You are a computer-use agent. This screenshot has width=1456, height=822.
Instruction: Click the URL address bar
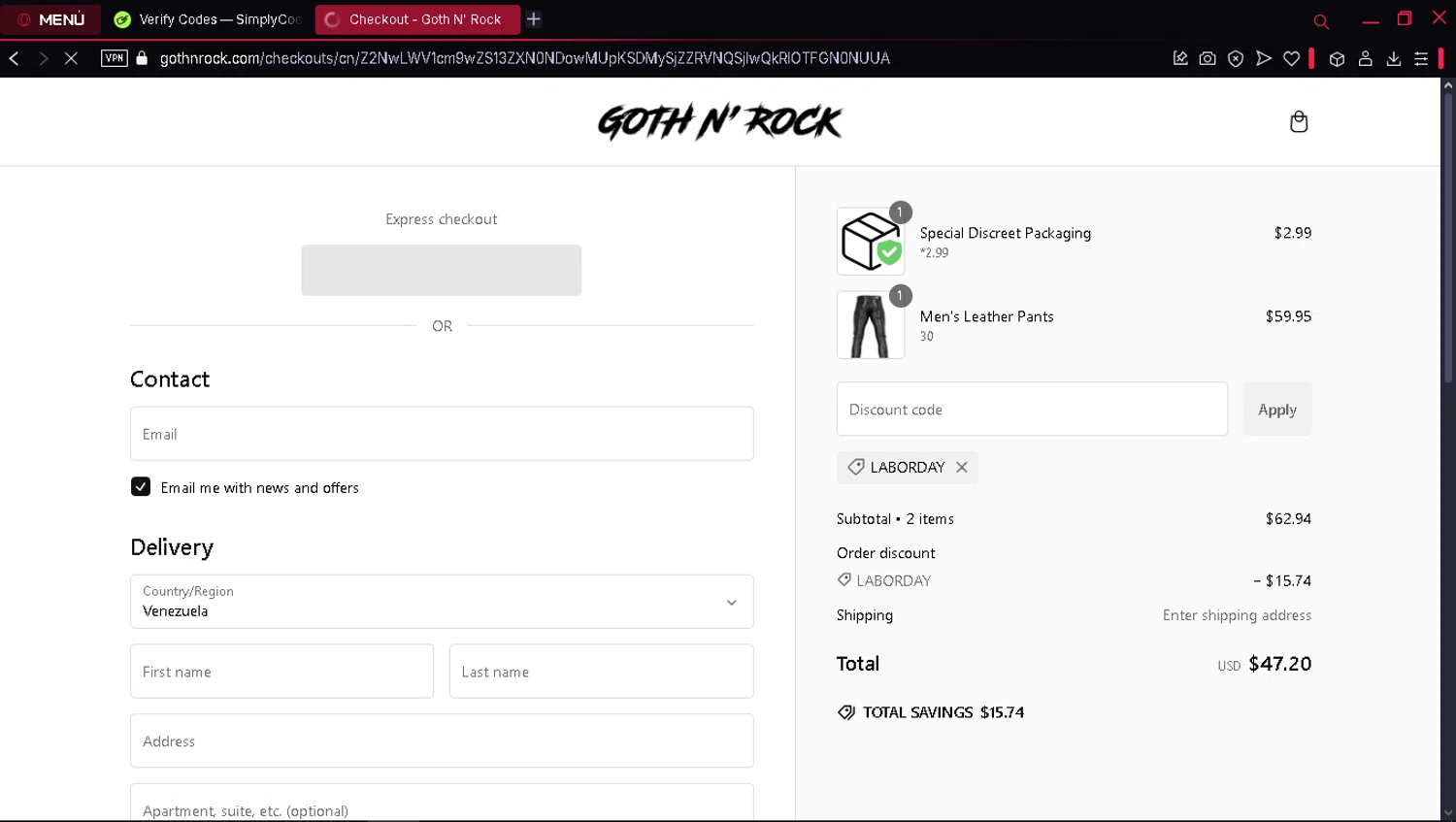[x=524, y=58]
